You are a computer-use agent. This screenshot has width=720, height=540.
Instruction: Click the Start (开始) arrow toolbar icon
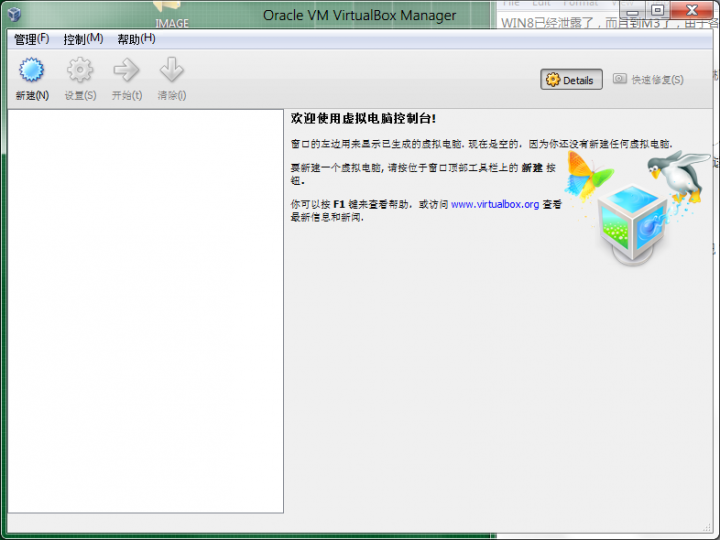(126, 70)
